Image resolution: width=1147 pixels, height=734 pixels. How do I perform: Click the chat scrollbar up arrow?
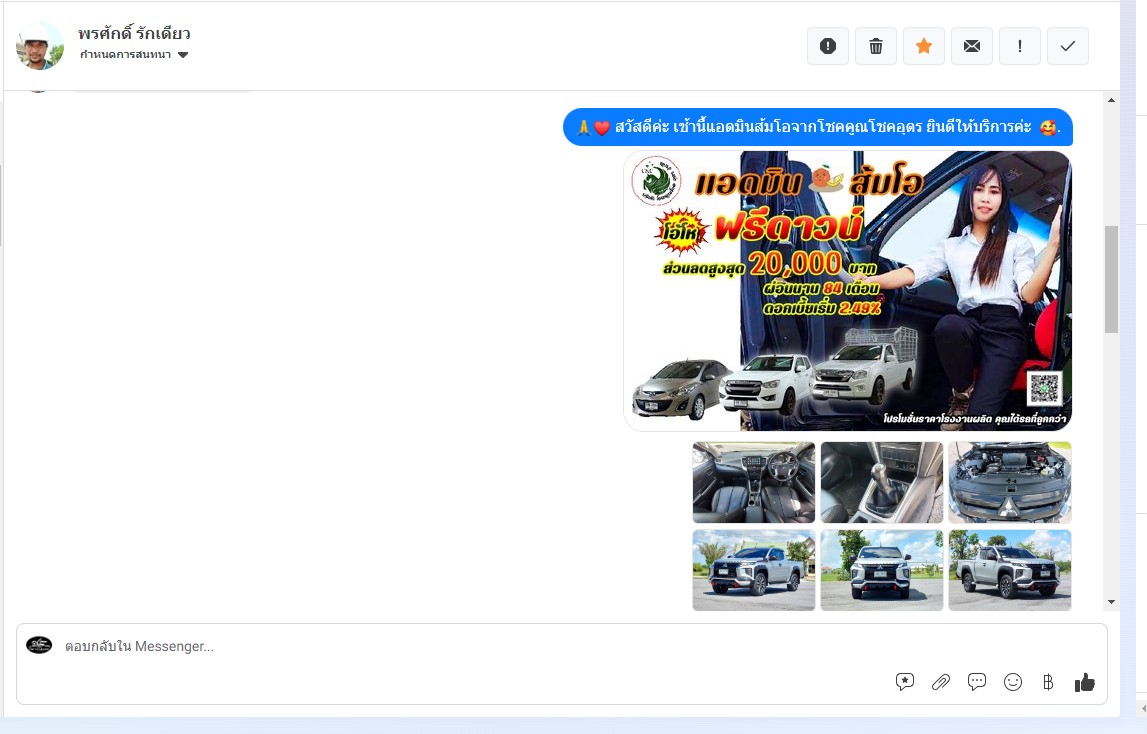click(x=1111, y=100)
